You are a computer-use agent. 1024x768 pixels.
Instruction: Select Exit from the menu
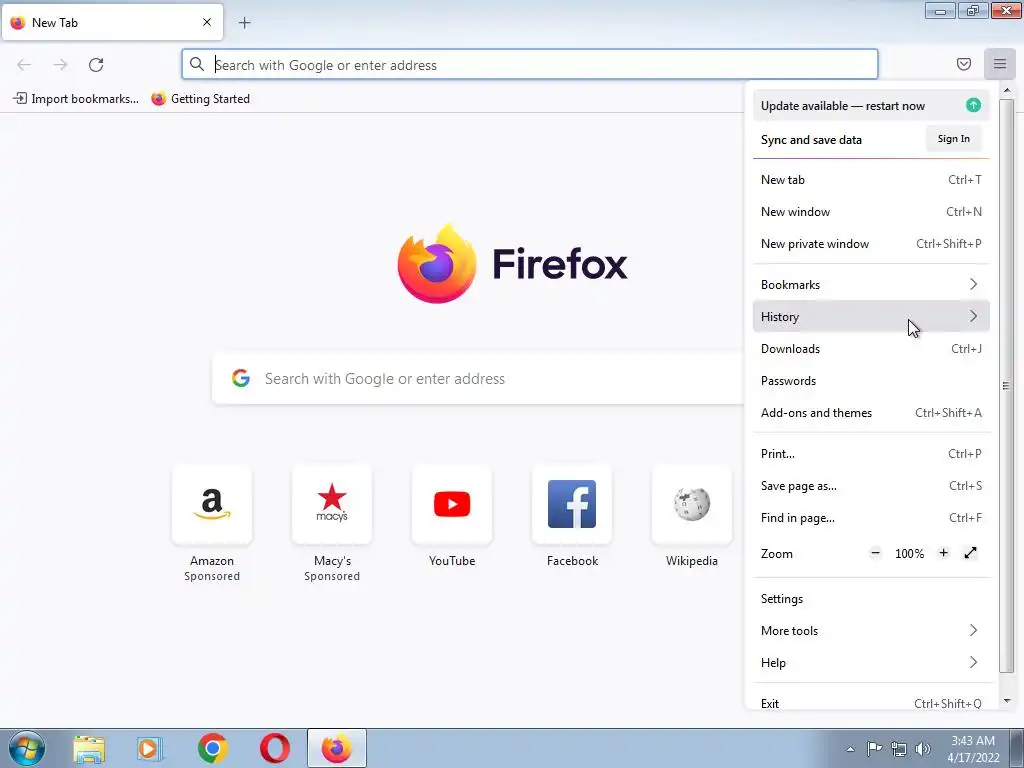click(x=871, y=701)
